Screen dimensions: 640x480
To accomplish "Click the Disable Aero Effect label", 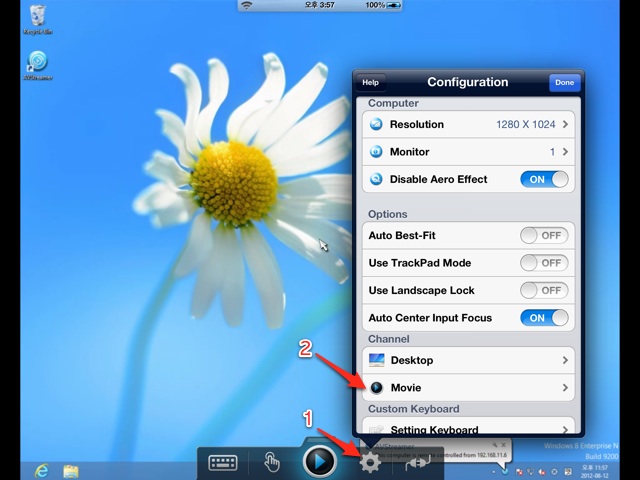I will pyautogui.click(x=438, y=179).
